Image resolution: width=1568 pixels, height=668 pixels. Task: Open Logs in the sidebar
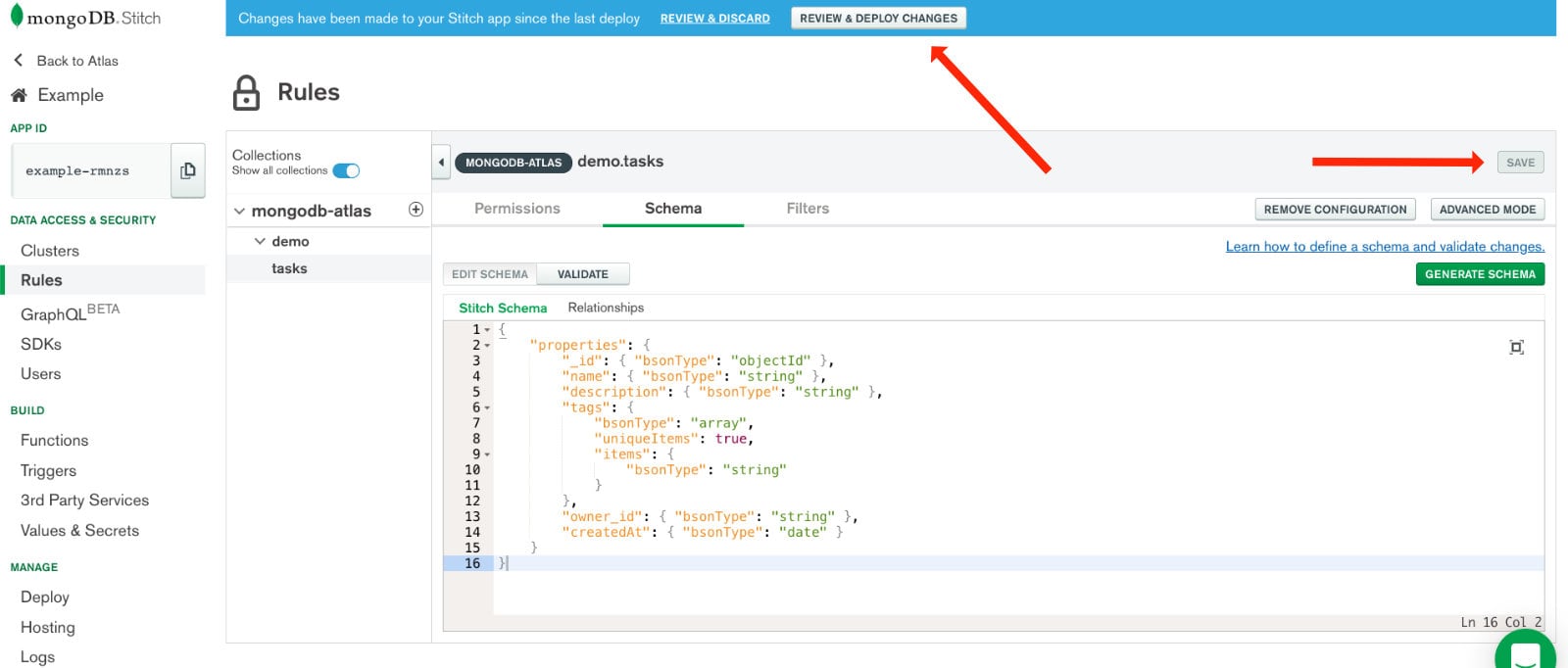37,657
